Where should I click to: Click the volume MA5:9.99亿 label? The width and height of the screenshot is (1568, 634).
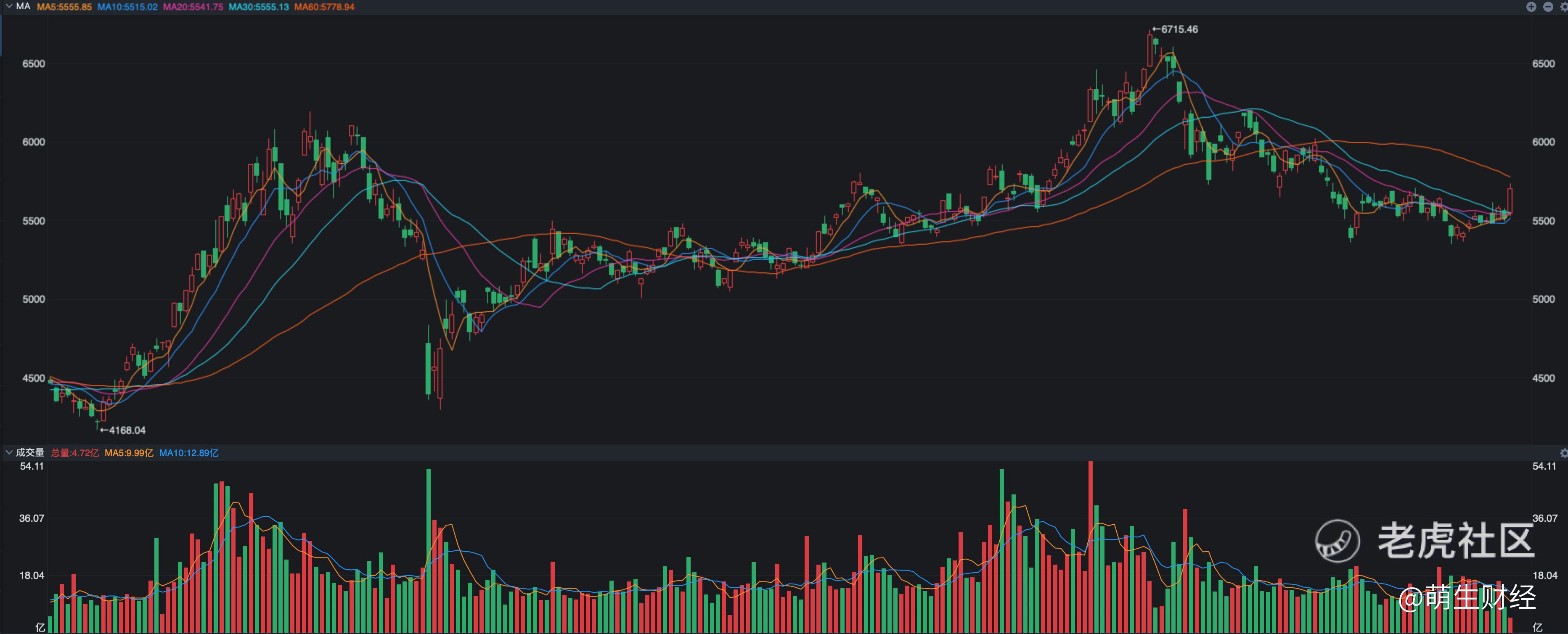128,453
